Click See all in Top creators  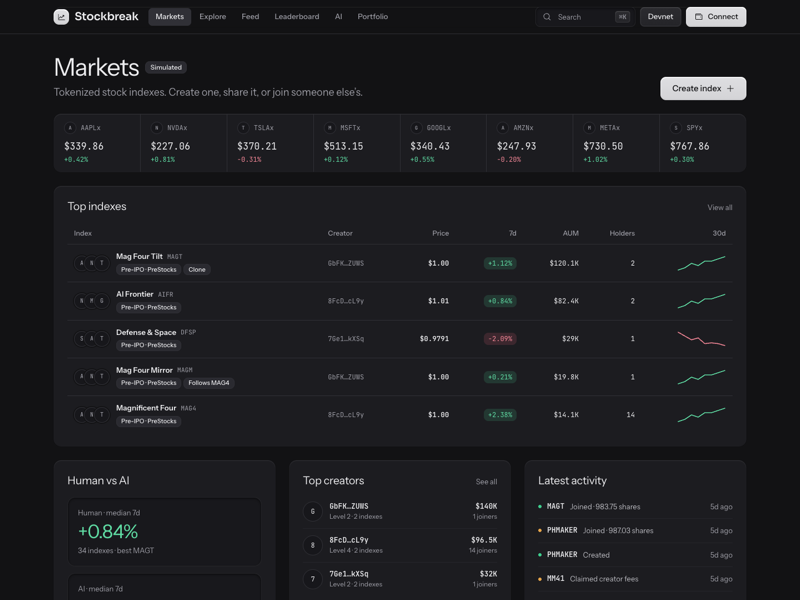(x=486, y=482)
